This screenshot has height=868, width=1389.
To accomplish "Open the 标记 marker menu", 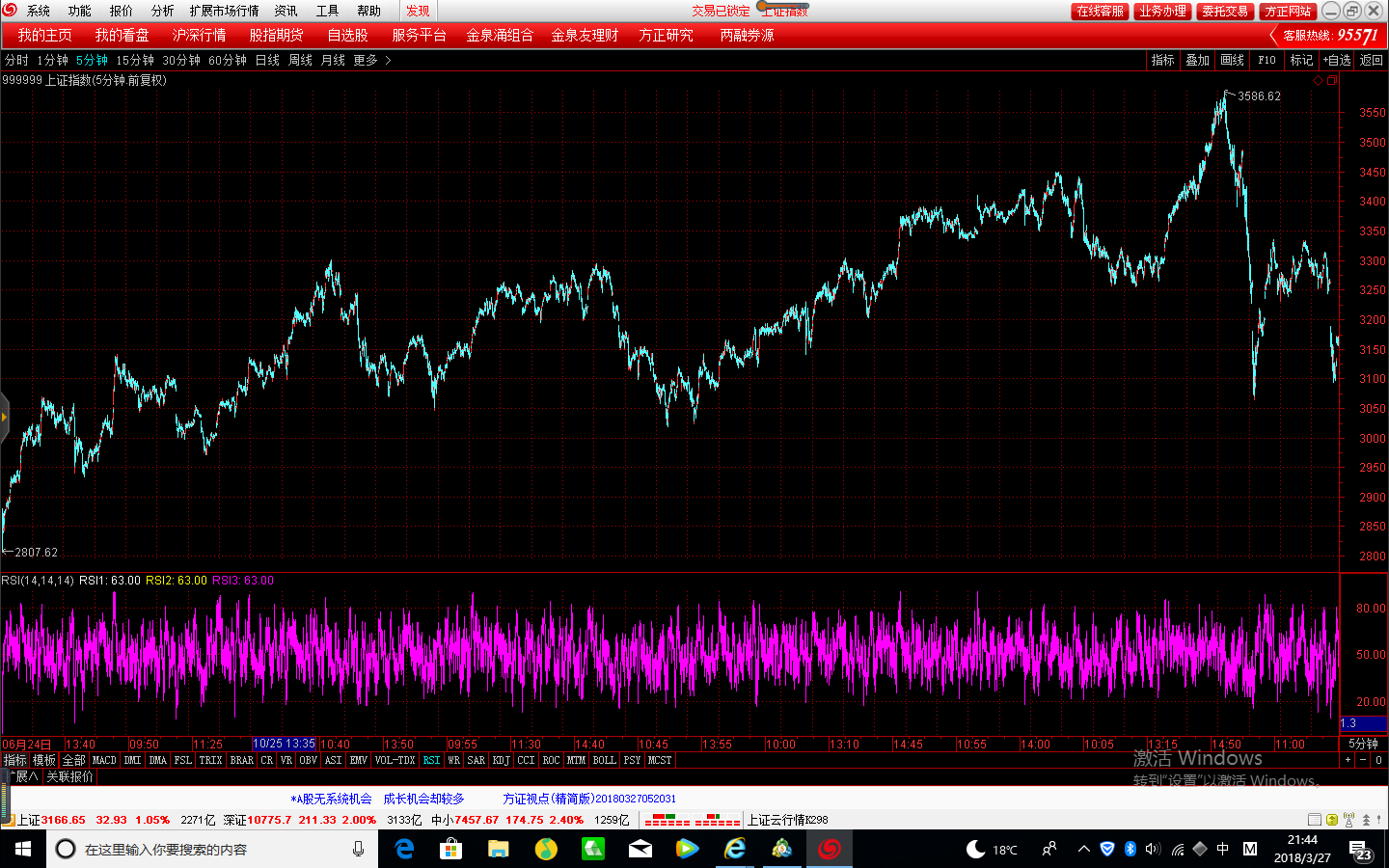I will pyautogui.click(x=1301, y=60).
